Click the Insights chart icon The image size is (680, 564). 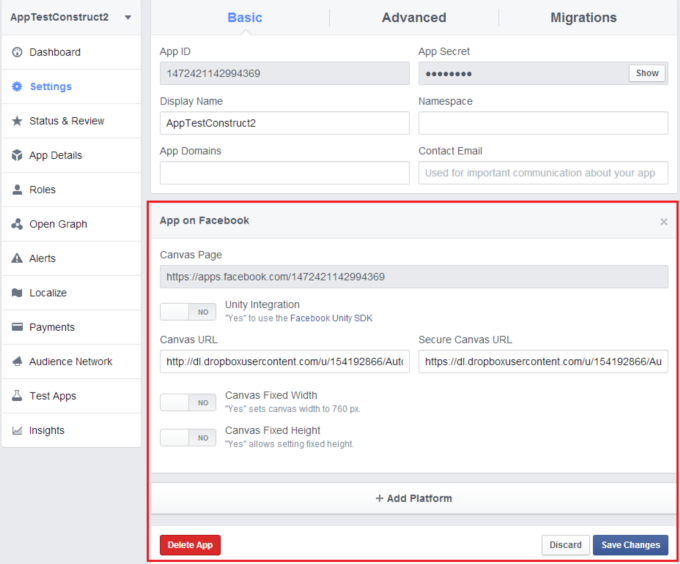tap(17, 430)
